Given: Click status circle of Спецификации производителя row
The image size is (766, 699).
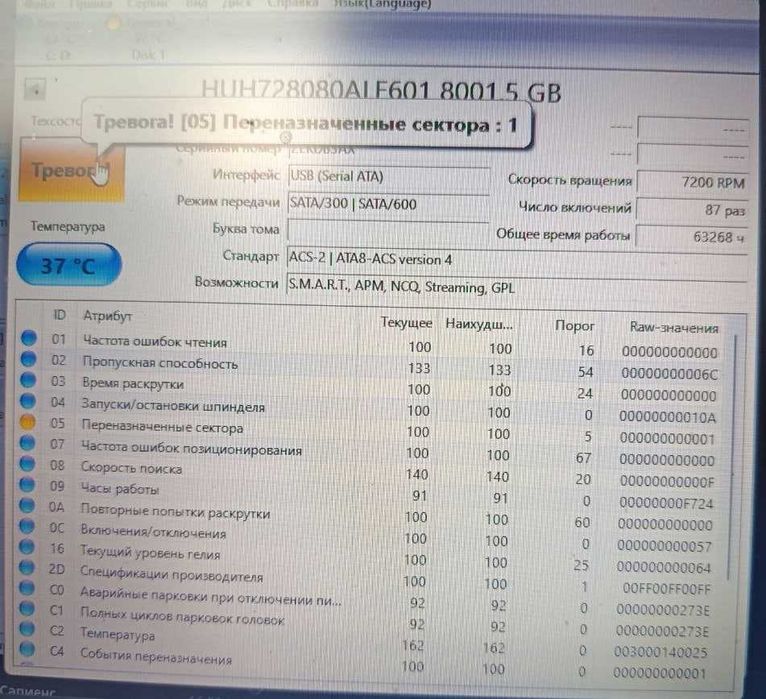Looking at the screenshot, I should click(26, 567).
